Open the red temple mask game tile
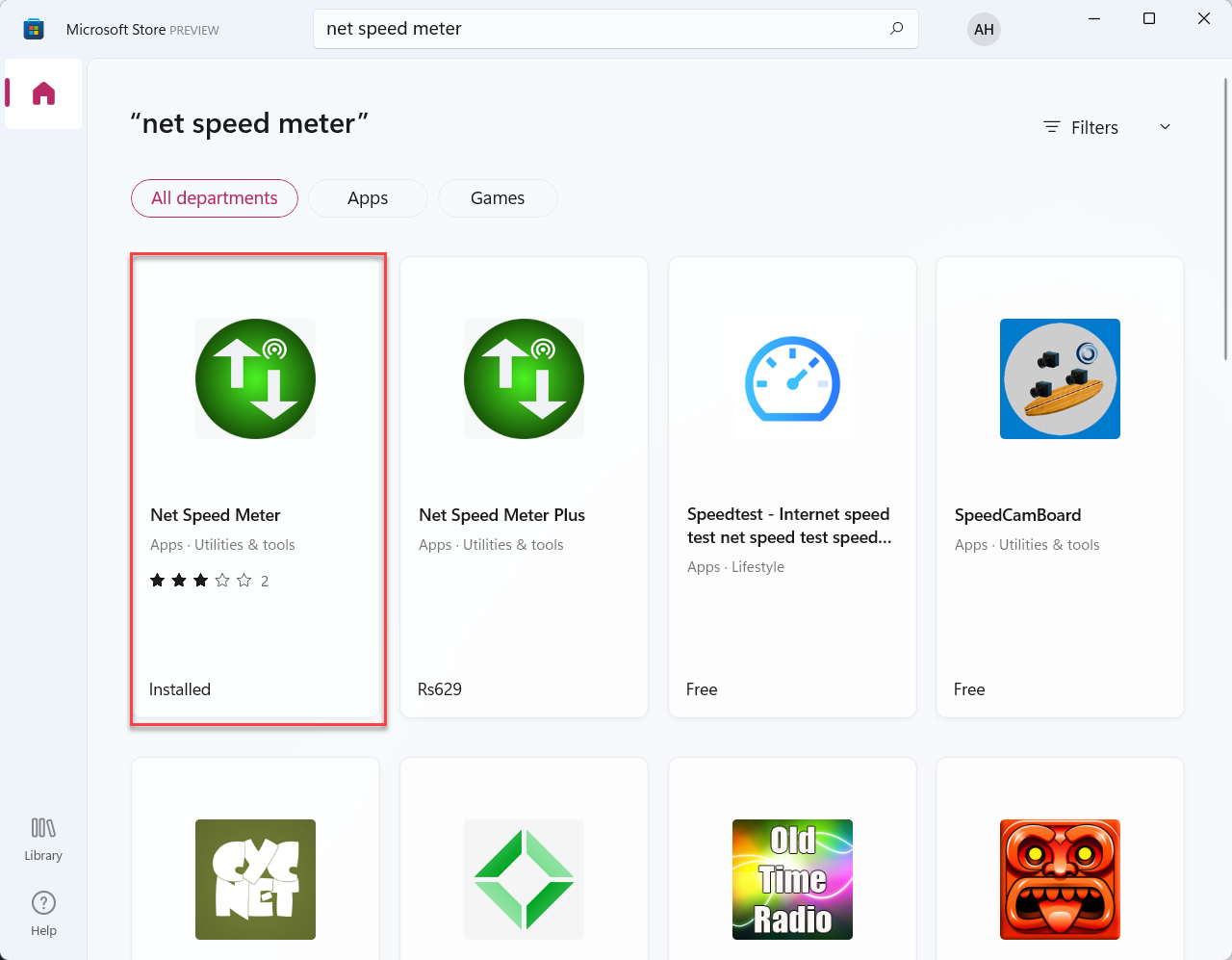 coord(1060,879)
